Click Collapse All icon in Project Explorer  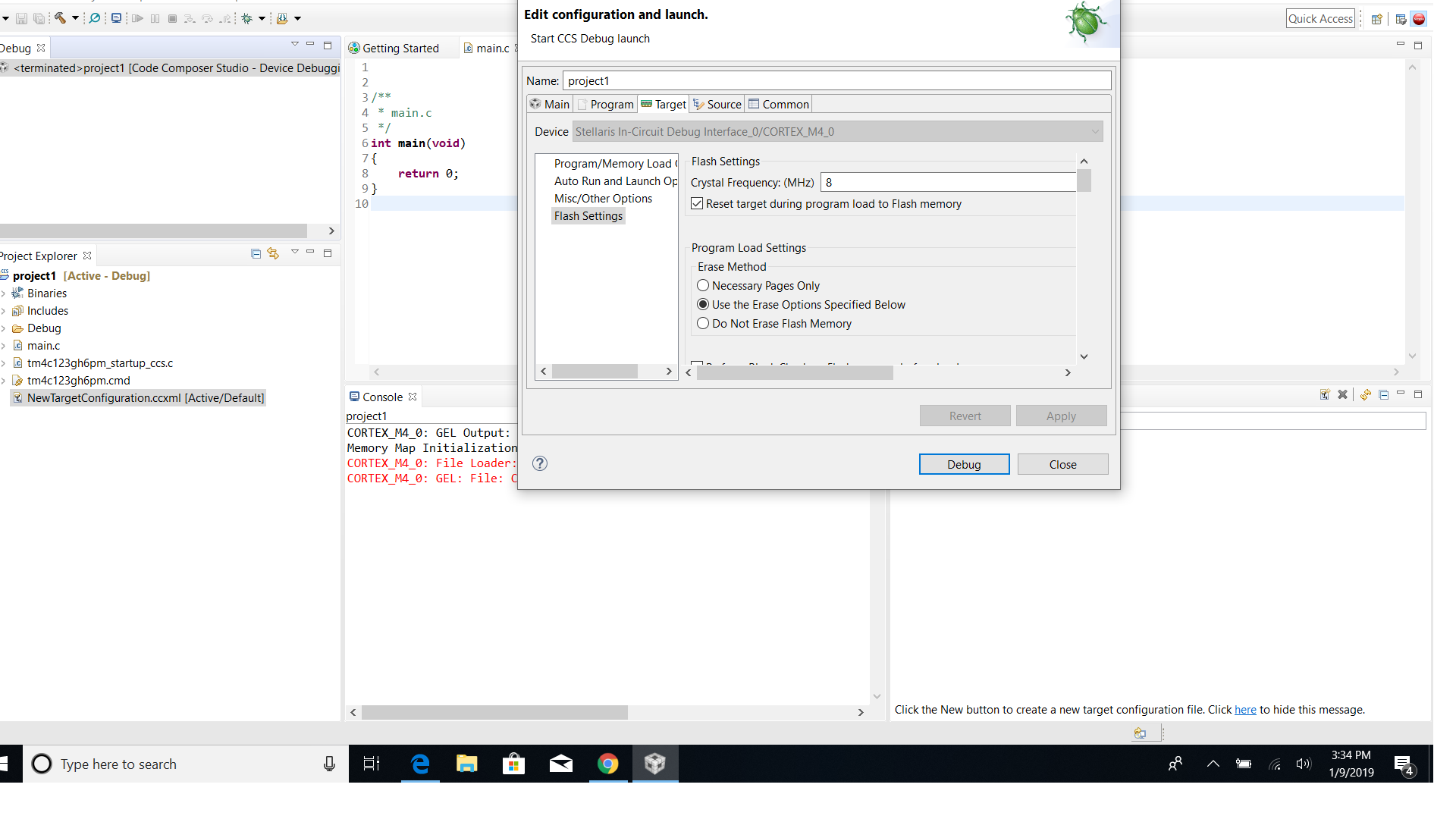[x=256, y=253]
